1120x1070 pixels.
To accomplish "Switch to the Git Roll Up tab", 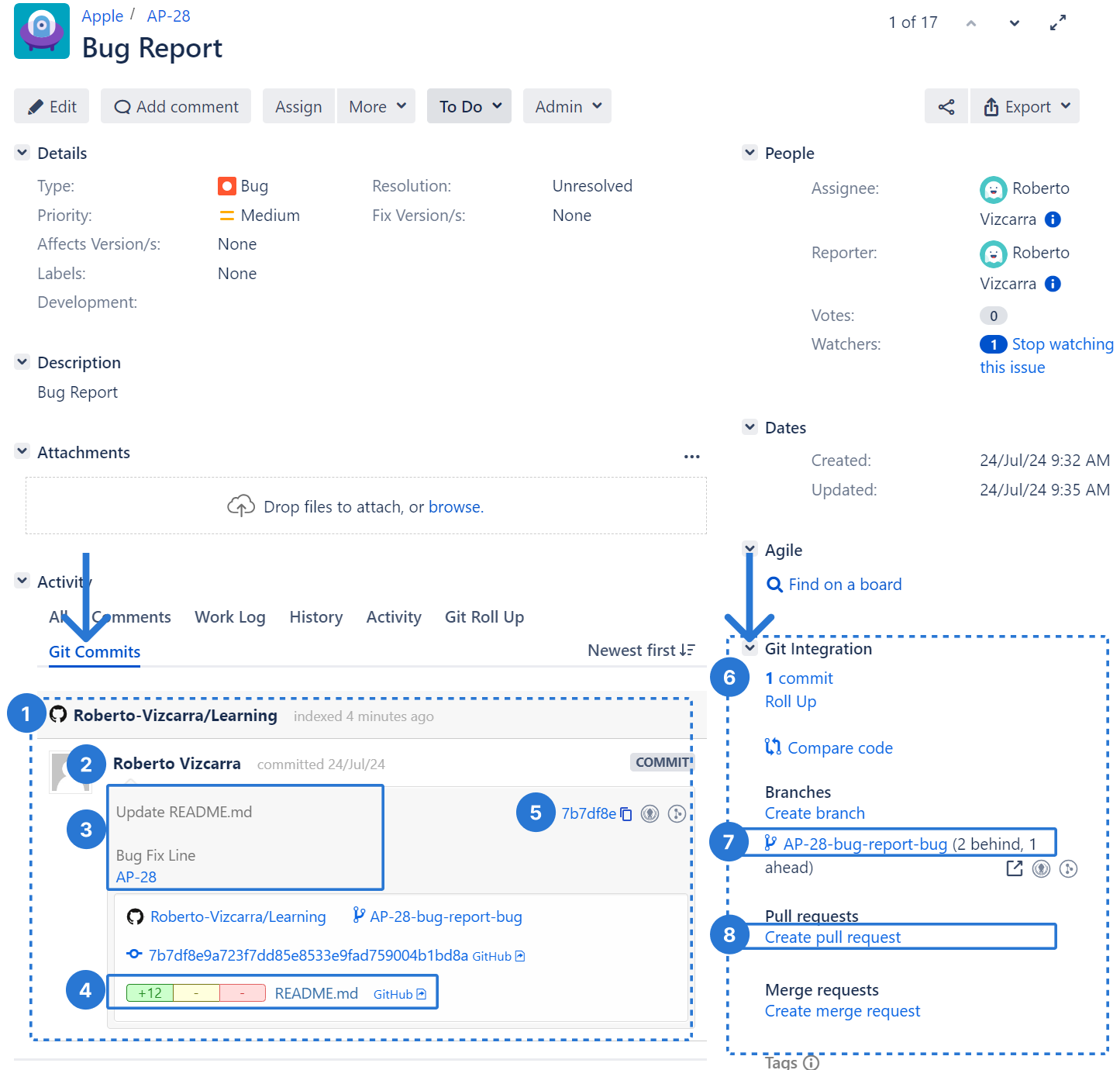I will (x=484, y=617).
